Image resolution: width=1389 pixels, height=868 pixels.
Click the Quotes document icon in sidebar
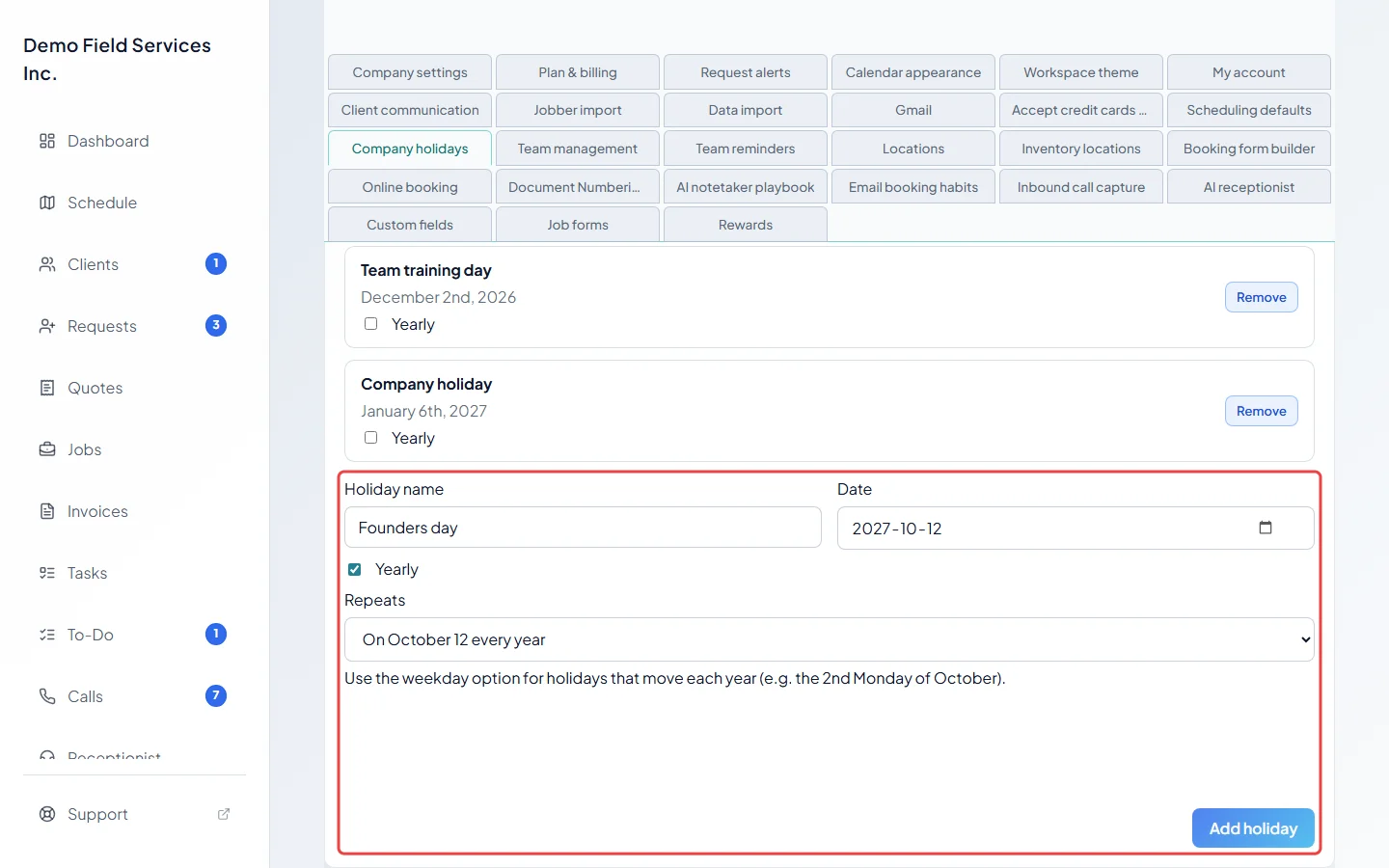(47, 388)
